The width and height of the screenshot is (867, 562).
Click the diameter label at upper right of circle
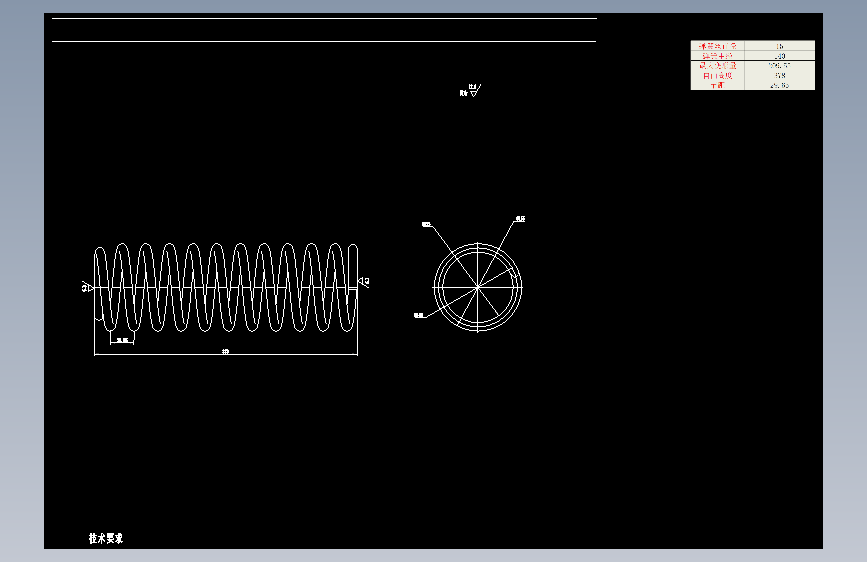tap(520, 219)
